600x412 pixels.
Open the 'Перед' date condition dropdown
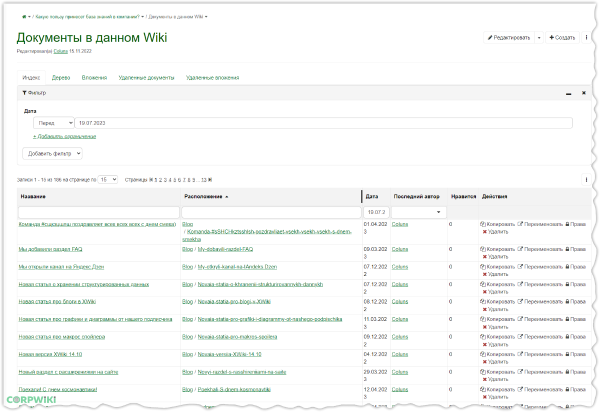[54, 123]
